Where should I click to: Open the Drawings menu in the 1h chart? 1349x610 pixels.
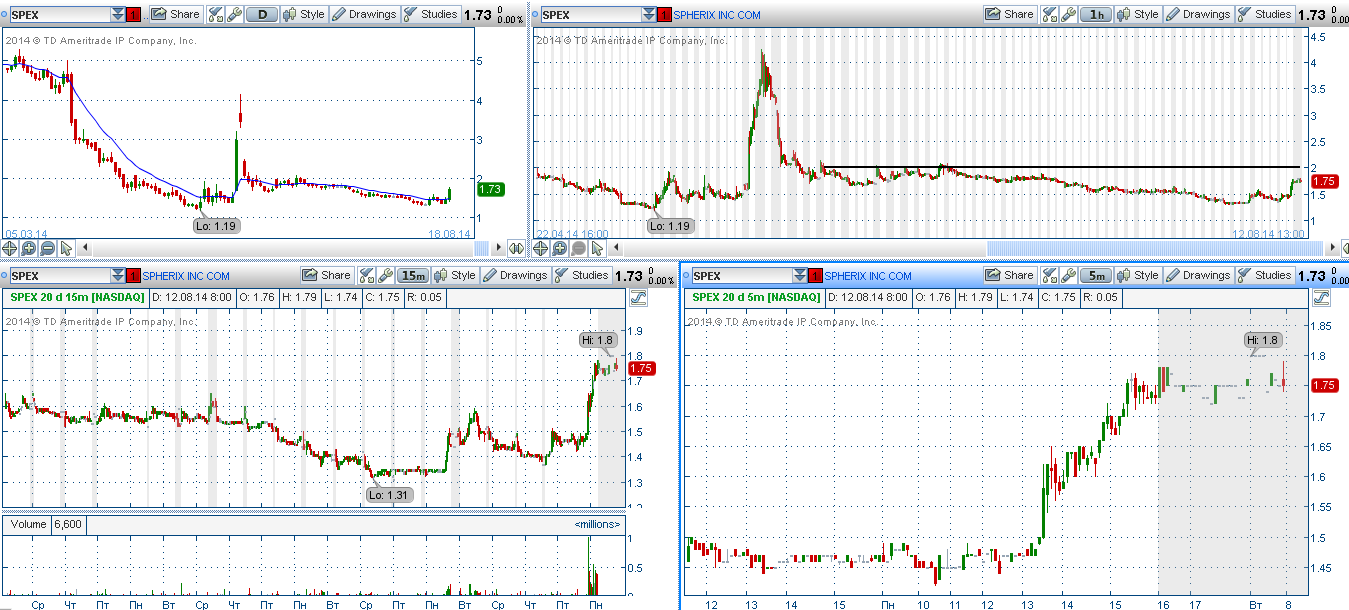click(1198, 15)
